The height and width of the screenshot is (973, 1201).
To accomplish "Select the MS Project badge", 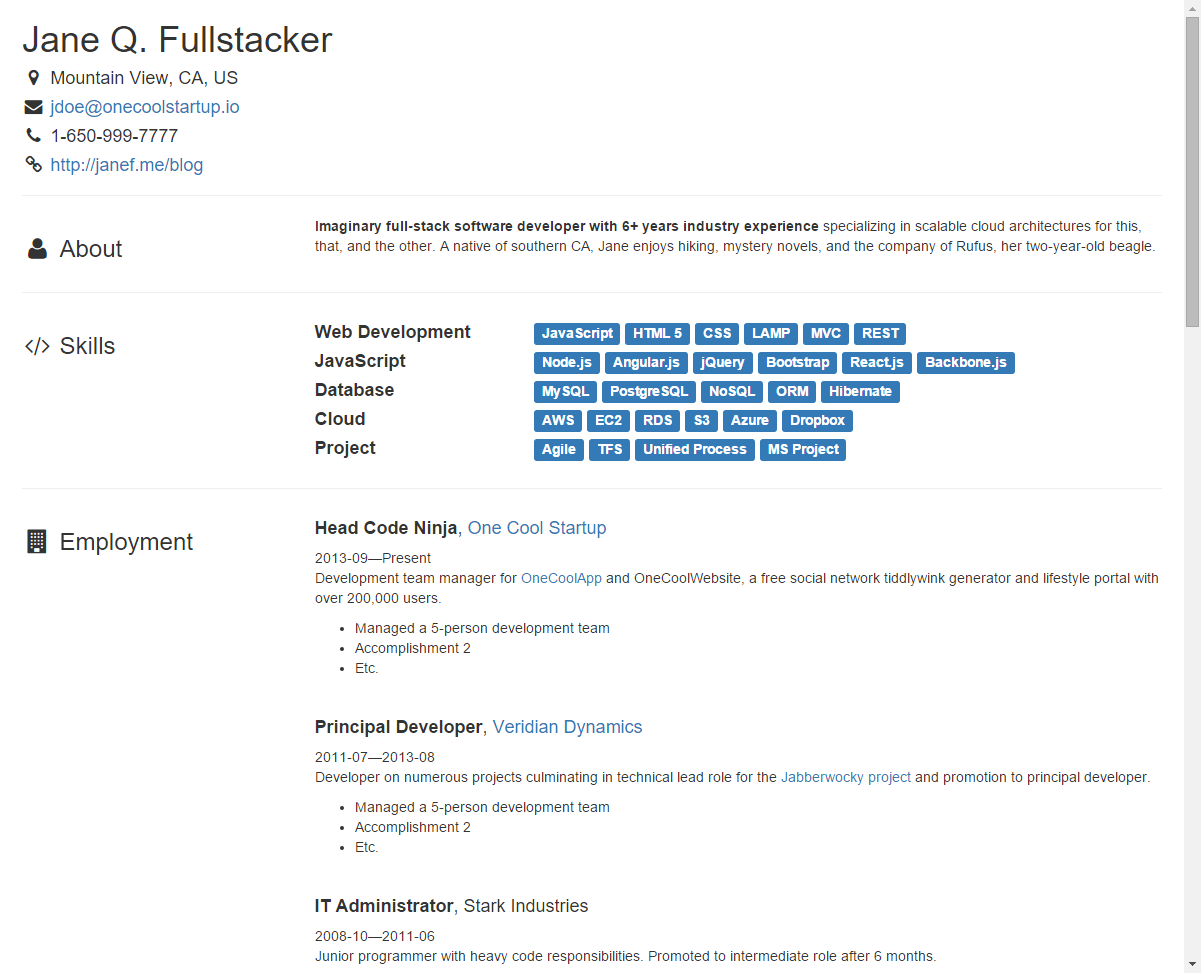I will (803, 450).
